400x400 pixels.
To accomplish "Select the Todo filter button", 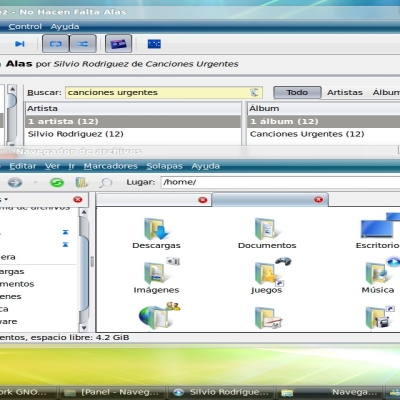I will [x=297, y=92].
